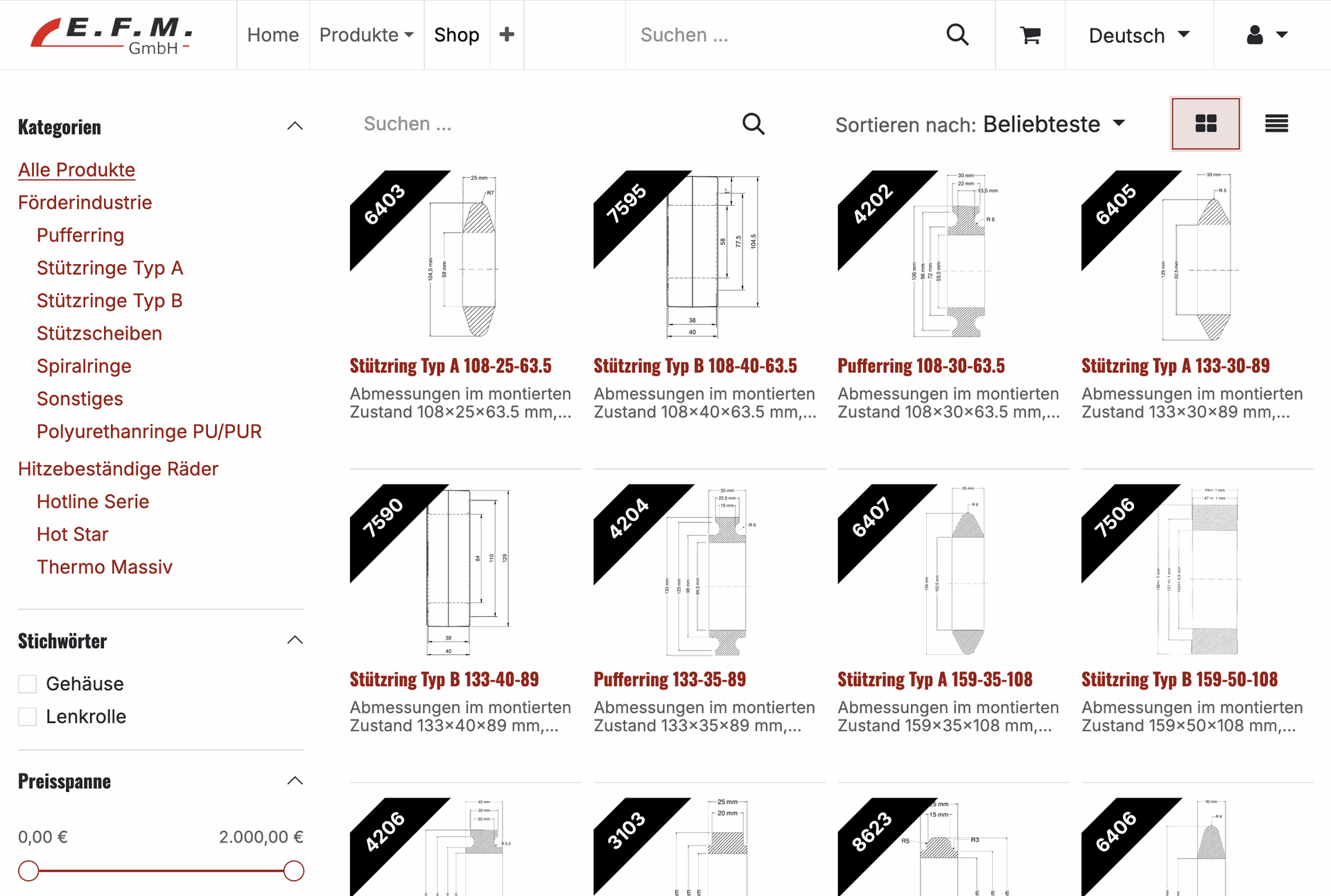
Task: Go to the Home page
Action: tap(273, 35)
